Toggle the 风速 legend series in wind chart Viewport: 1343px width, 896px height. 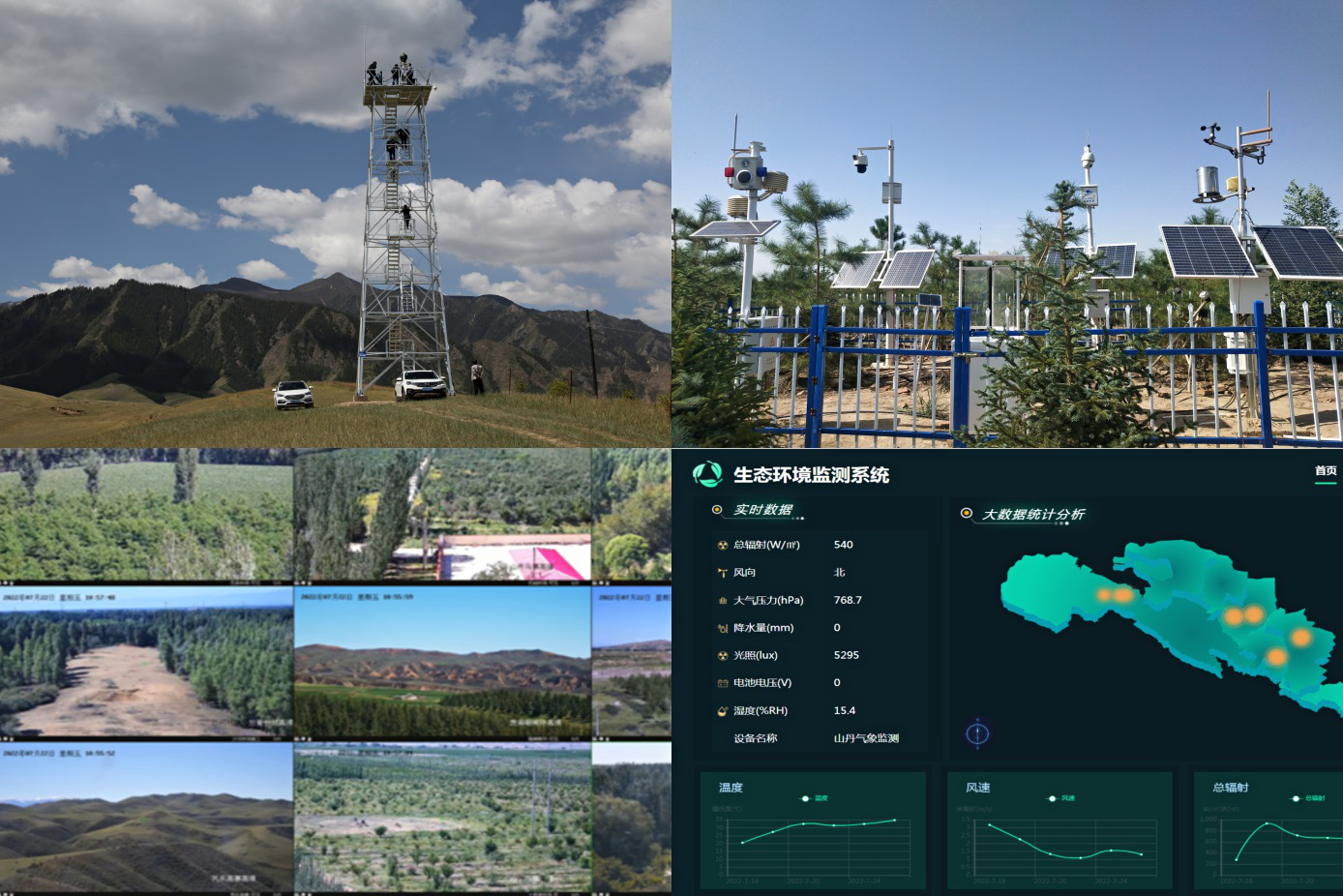click(1061, 798)
